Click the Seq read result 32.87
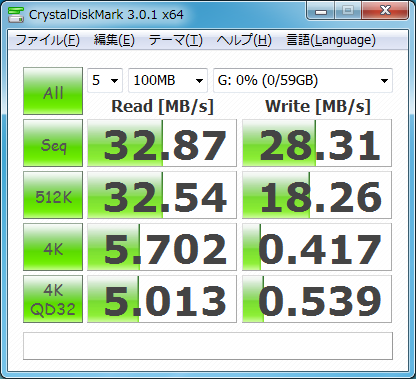 point(162,143)
